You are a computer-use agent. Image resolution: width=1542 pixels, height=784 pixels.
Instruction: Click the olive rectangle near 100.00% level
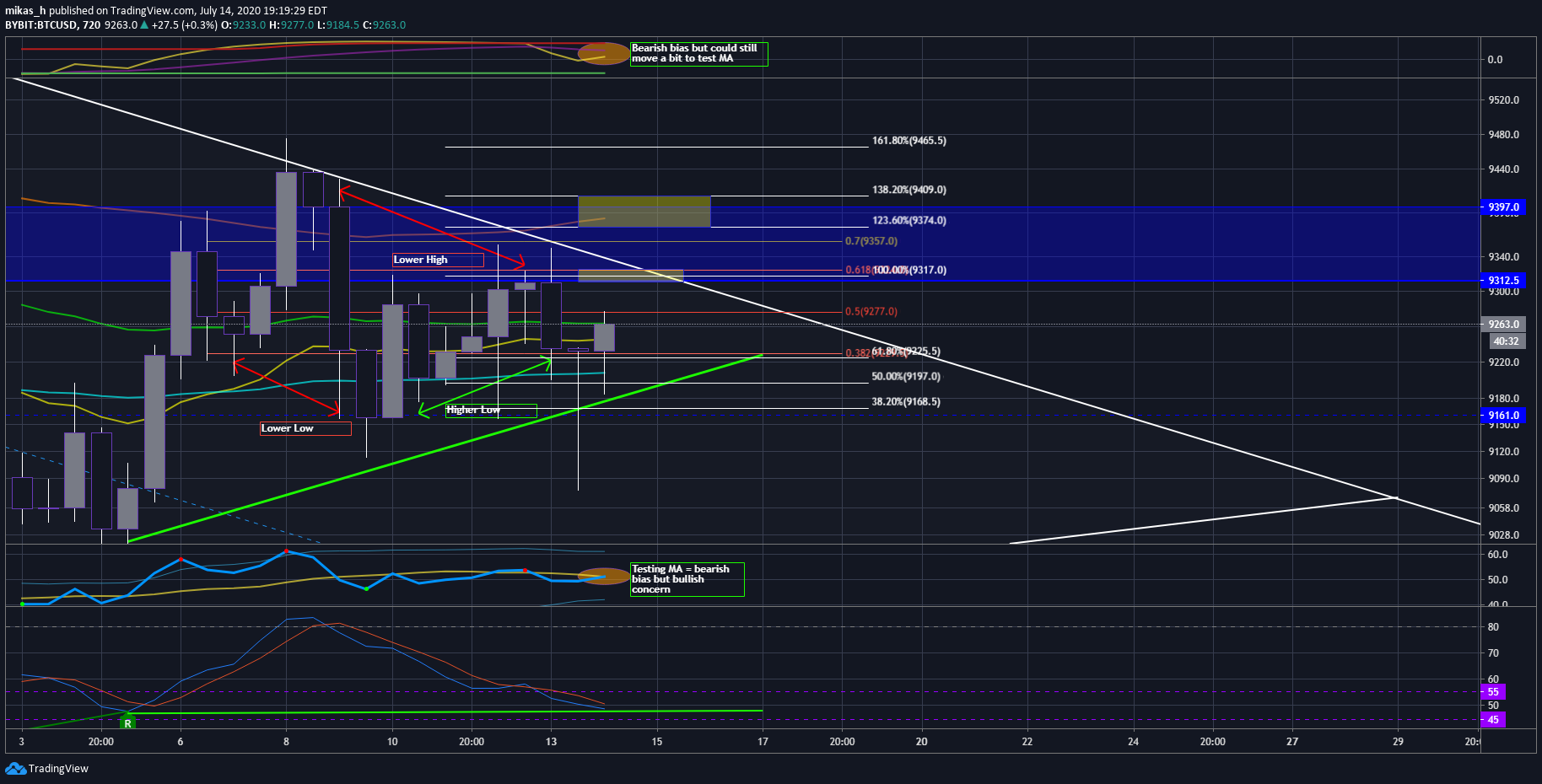pyautogui.click(x=630, y=275)
